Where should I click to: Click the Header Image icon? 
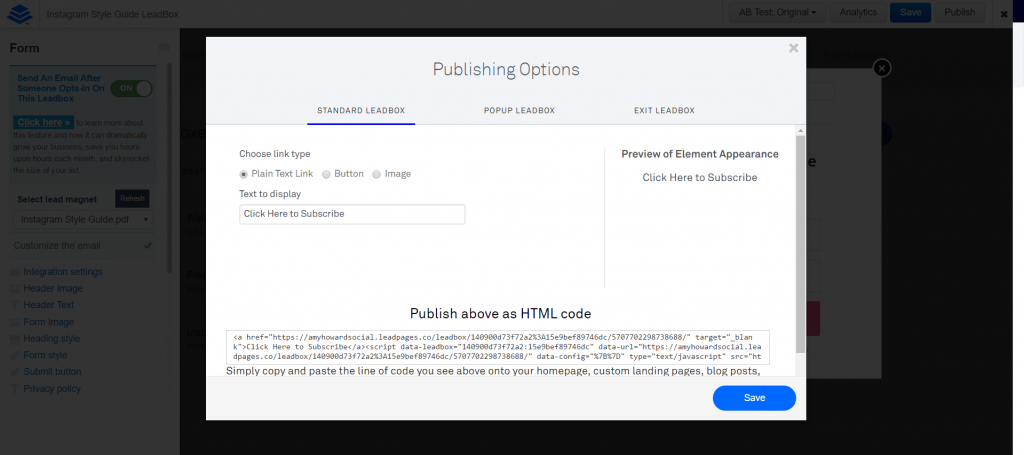coord(15,289)
